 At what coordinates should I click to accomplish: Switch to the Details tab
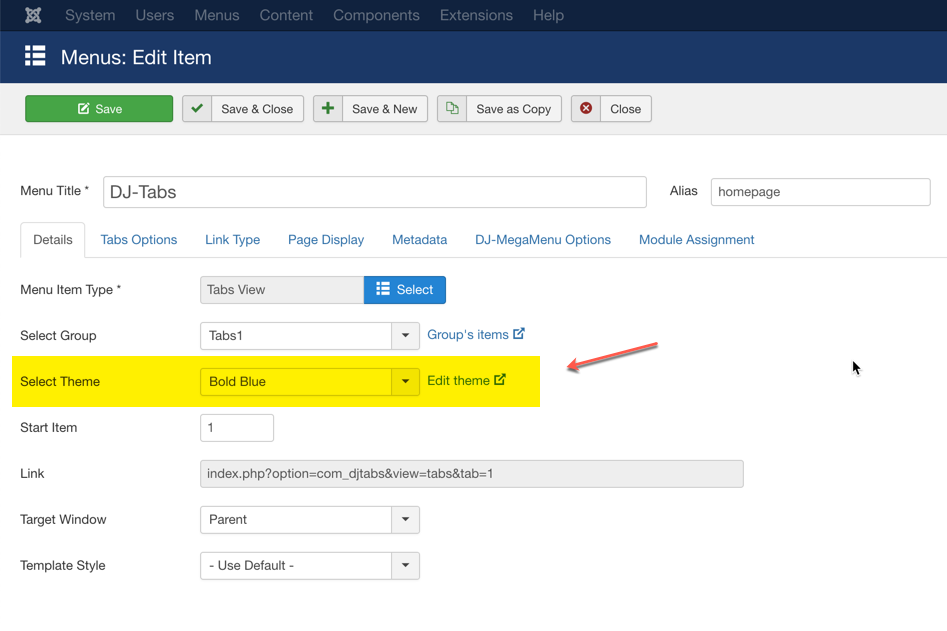pyautogui.click(x=53, y=240)
